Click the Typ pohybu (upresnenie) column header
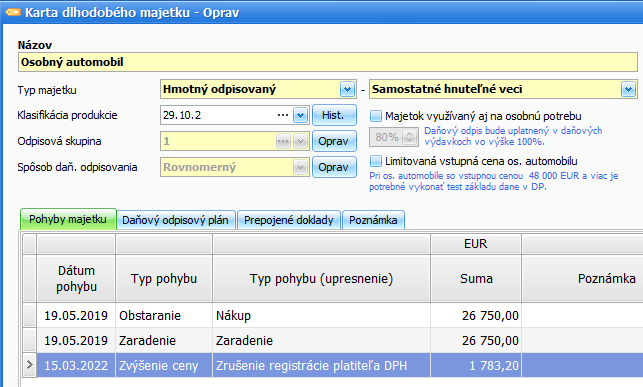This screenshot has width=643, height=387. tap(322, 279)
